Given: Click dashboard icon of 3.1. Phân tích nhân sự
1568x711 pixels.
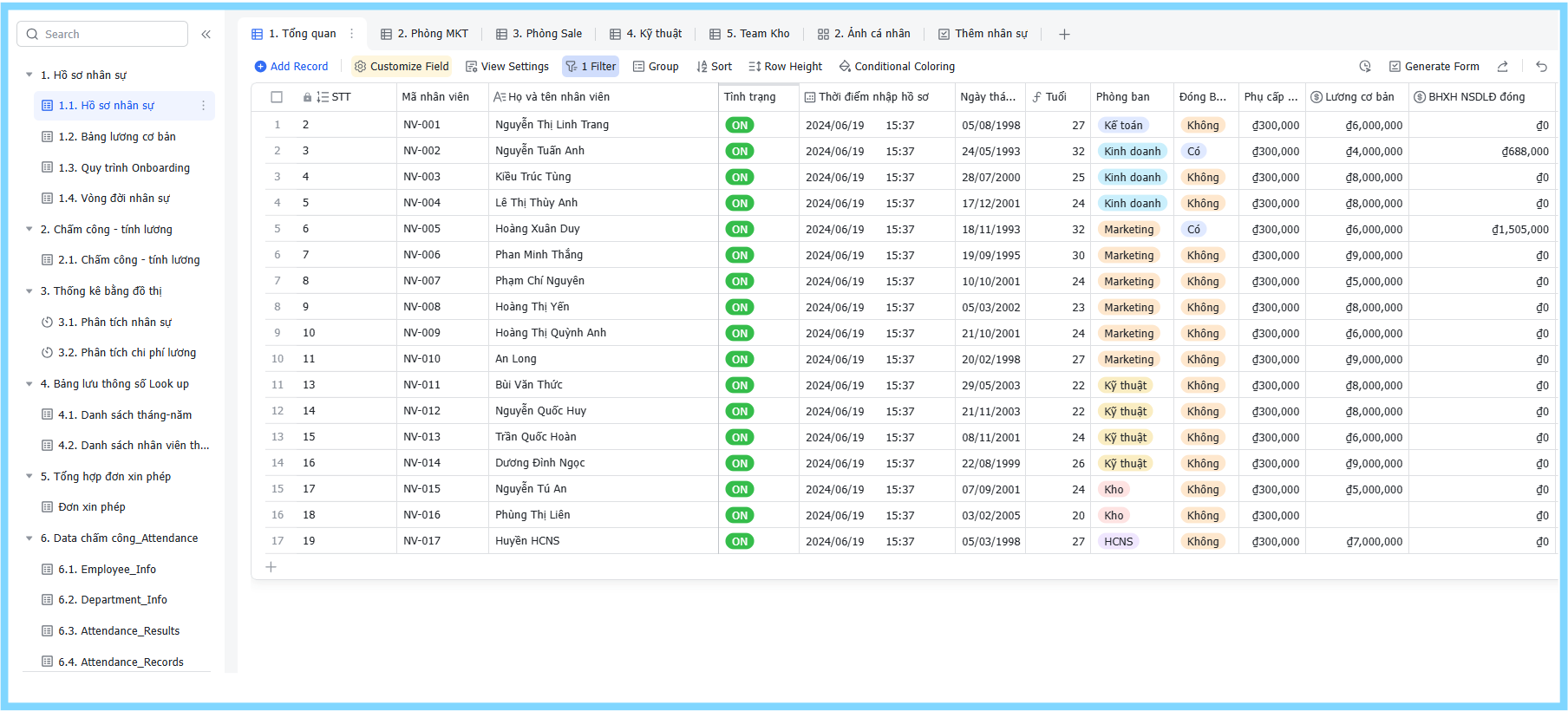Looking at the screenshot, I should coord(48,323).
